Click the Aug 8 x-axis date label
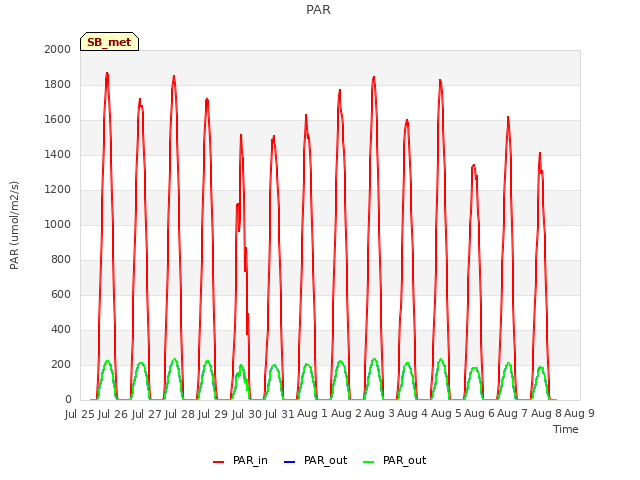Screen dimensions: 640x480 click(546, 414)
